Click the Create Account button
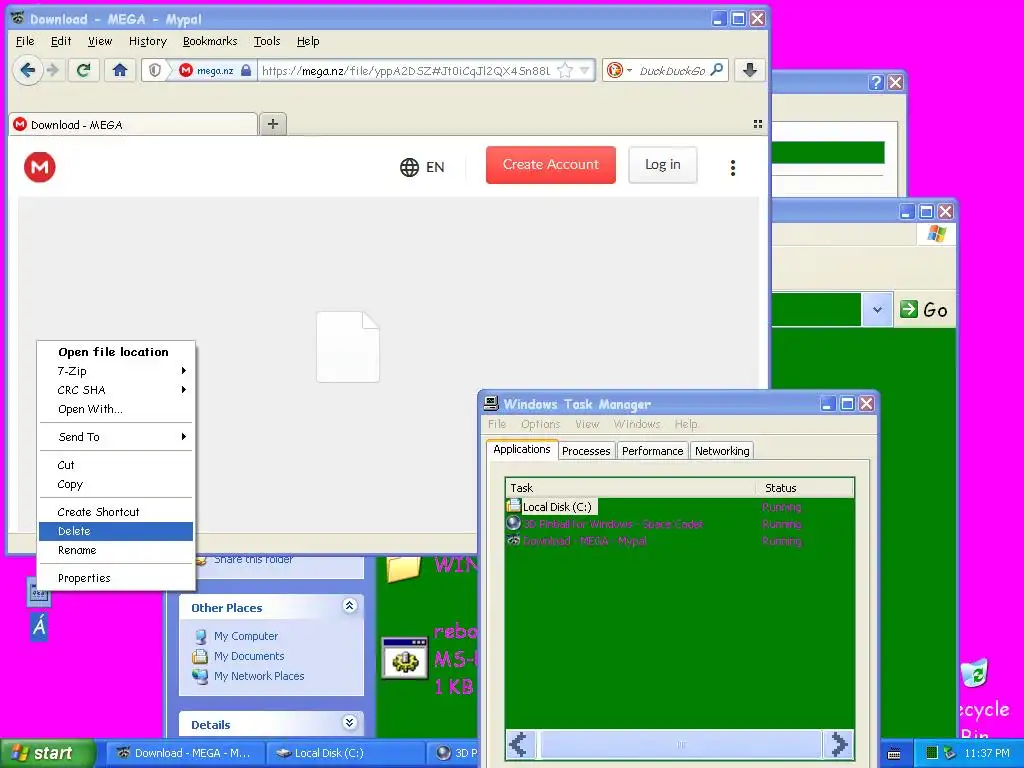Viewport: 1024px width, 768px height. [x=551, y=165]
